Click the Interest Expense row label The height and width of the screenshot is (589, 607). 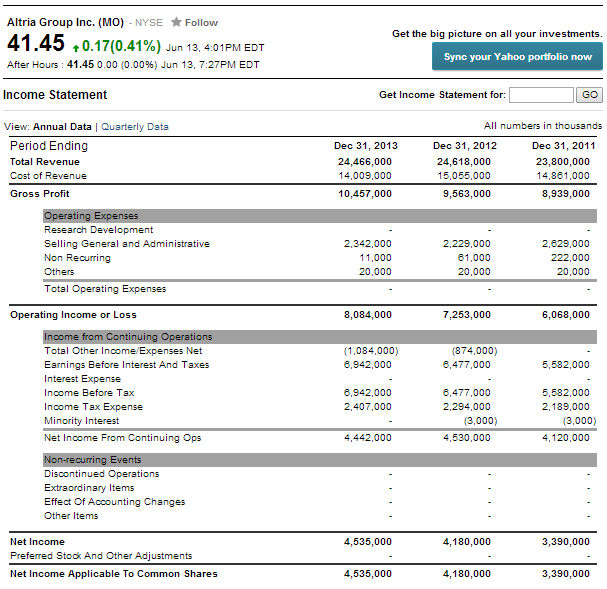[x=82, y=379]
